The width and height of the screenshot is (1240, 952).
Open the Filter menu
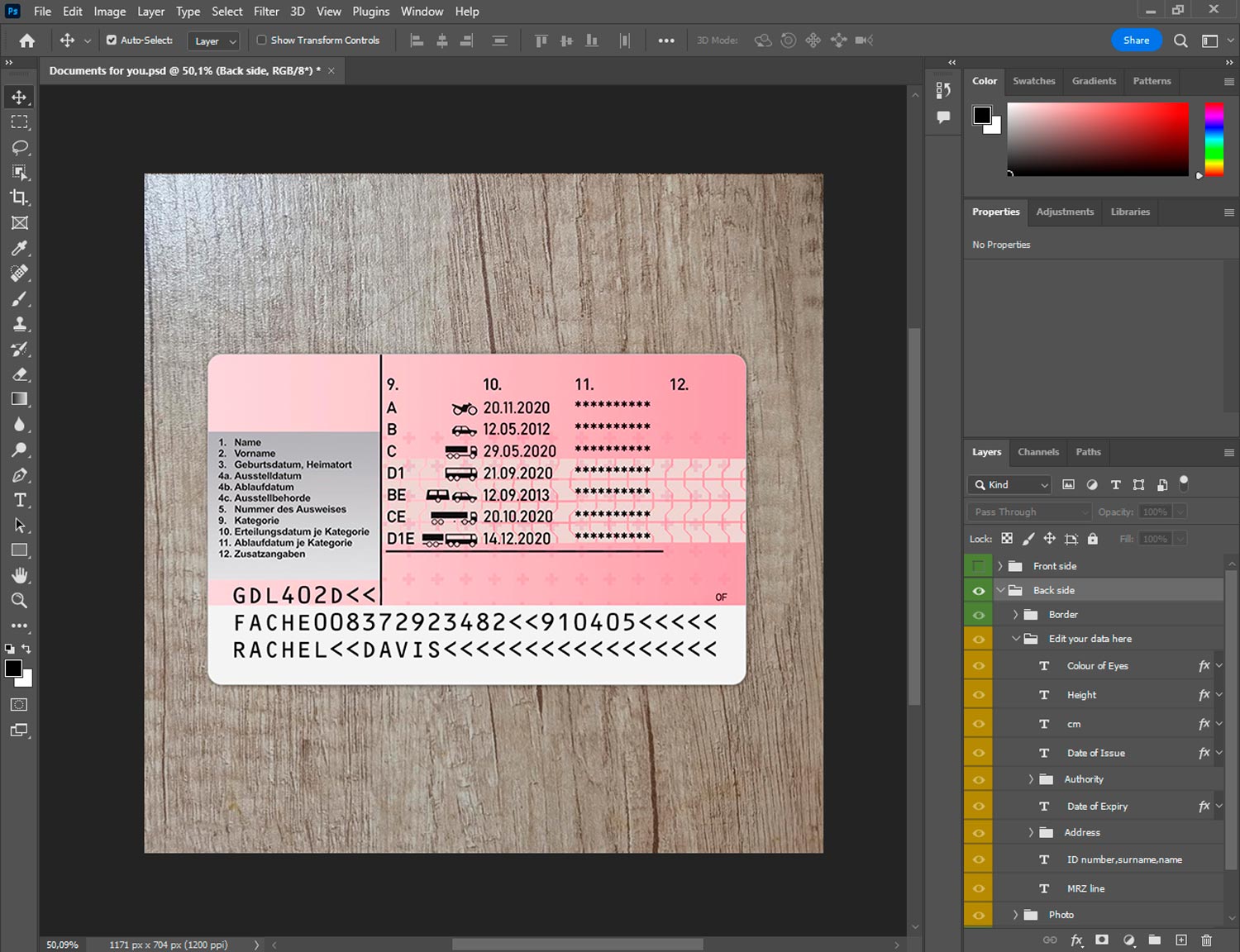[x=266, y=12]
